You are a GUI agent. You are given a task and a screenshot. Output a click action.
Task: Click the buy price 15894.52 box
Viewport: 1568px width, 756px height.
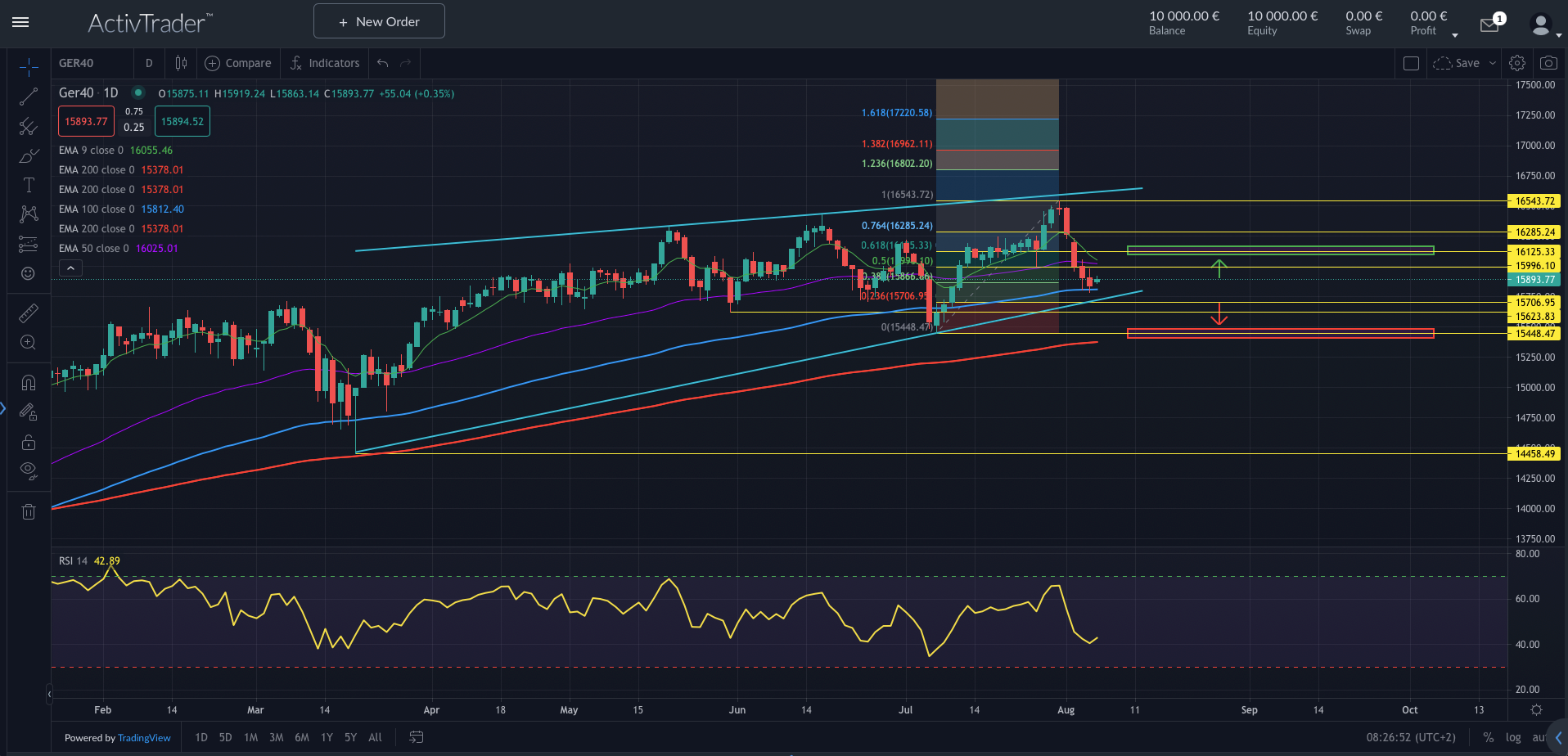[x=182, y=120]
